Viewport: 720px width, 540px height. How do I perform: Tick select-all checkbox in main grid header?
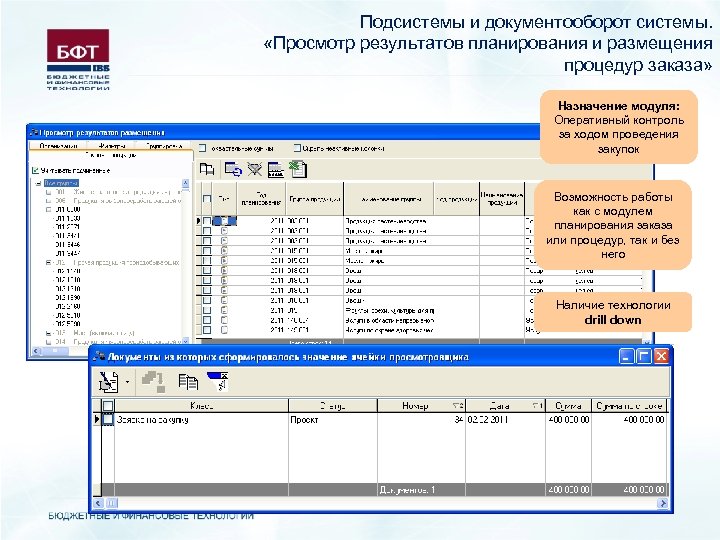tap(207, 199)
